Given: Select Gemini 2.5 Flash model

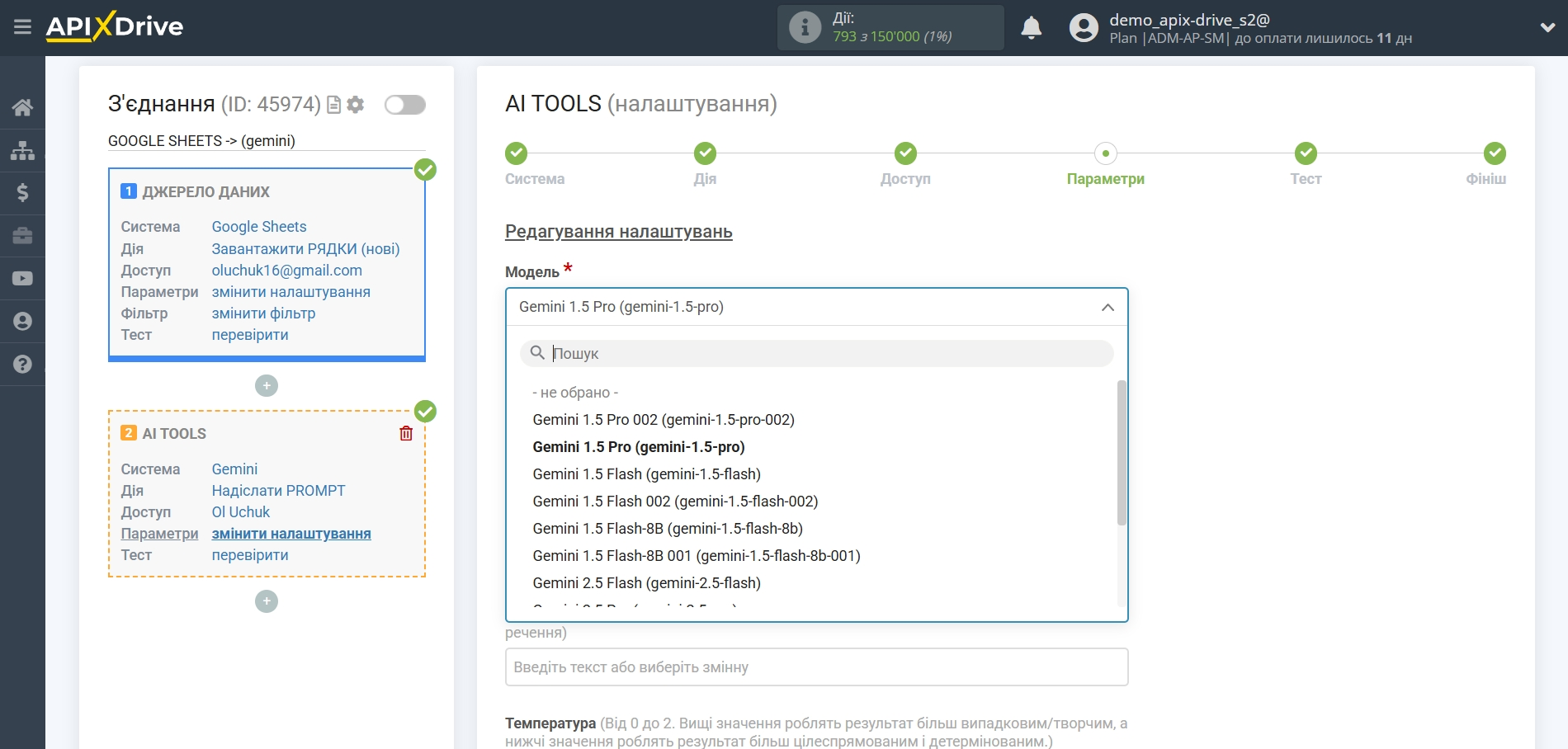Looking at the screenshot, I should tap(647, 583).
